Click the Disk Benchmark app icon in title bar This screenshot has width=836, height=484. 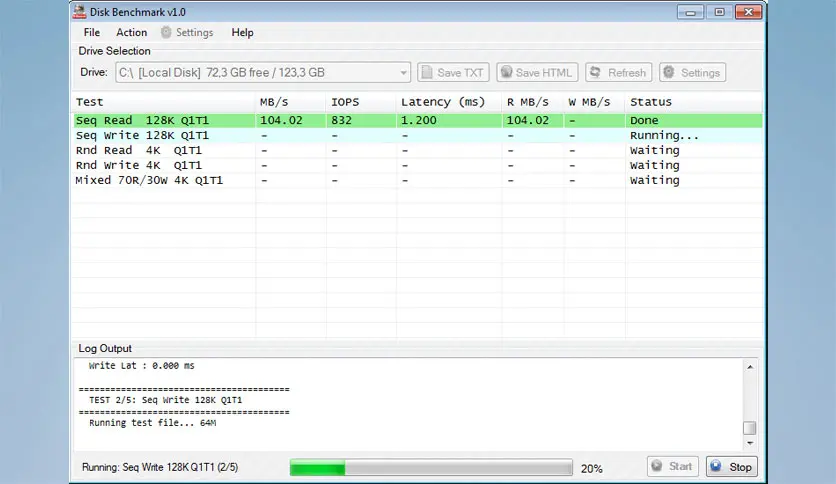click(79, 12)
